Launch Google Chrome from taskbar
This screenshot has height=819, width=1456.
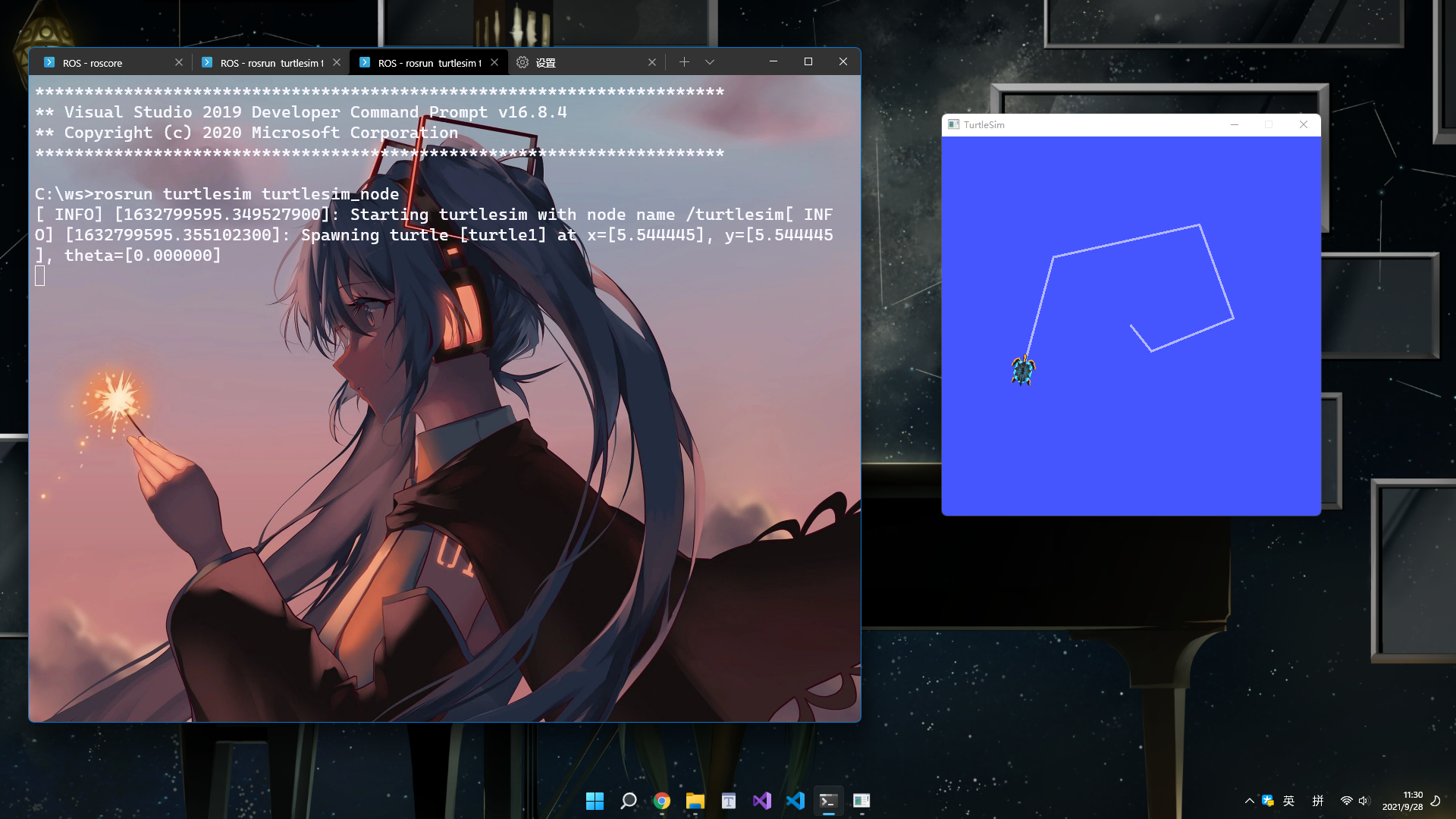coord(661,801)
